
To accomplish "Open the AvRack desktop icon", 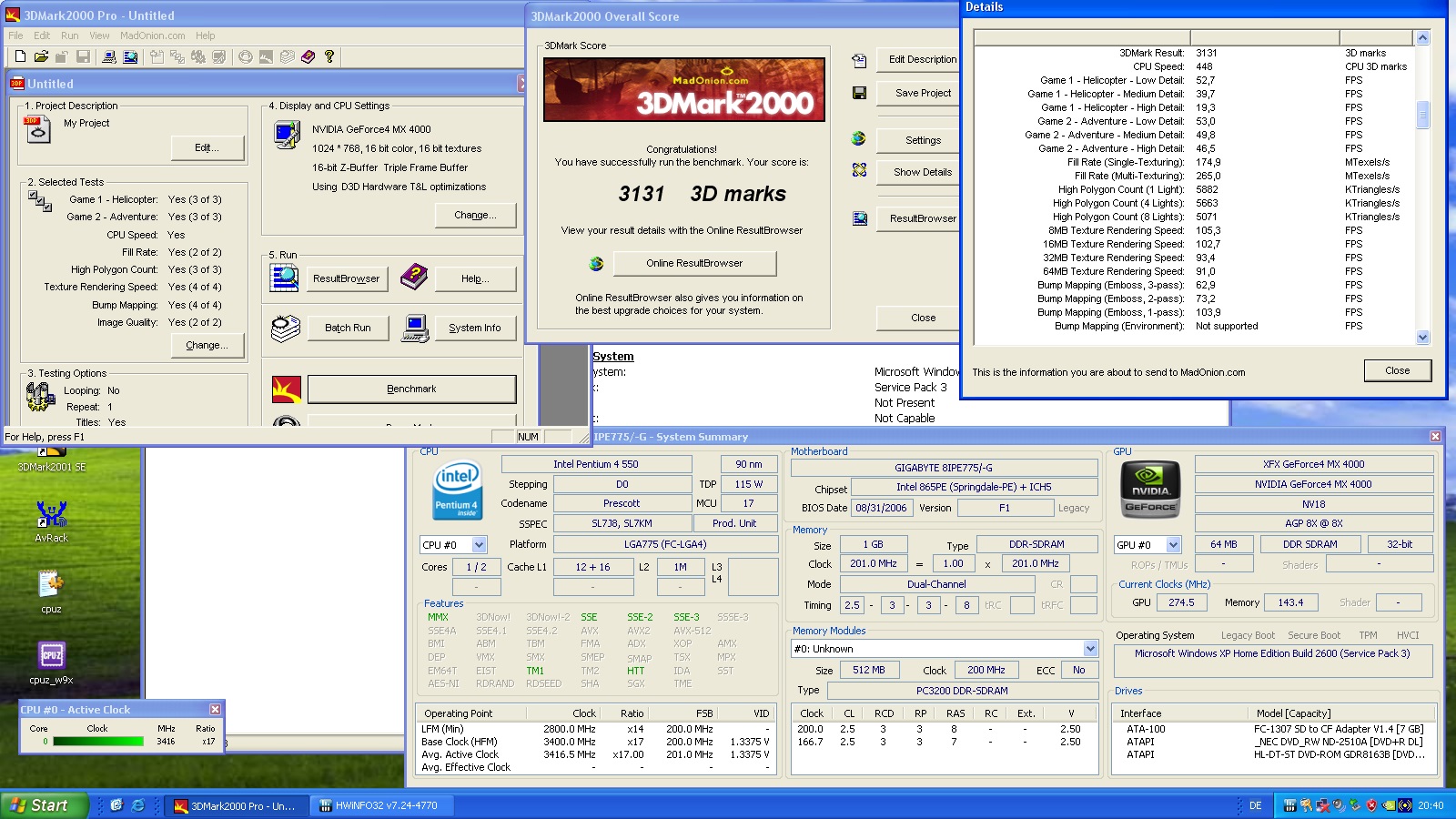I will (51, 521).
